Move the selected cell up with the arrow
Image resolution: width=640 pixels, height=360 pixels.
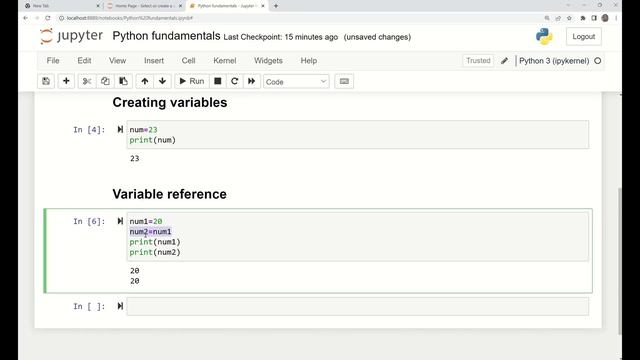[x=144, y=81]
